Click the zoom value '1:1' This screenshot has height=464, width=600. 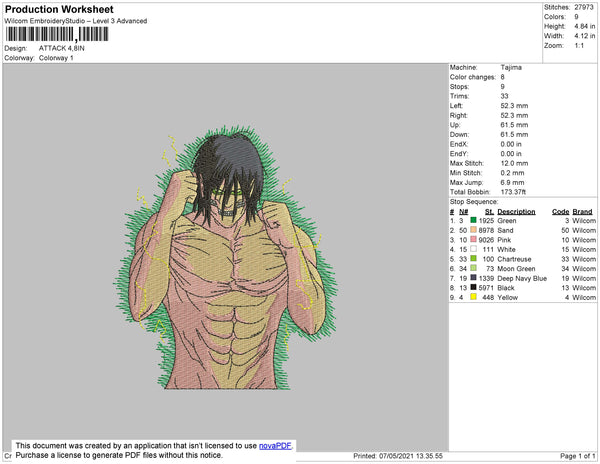(x=579, y=46)
